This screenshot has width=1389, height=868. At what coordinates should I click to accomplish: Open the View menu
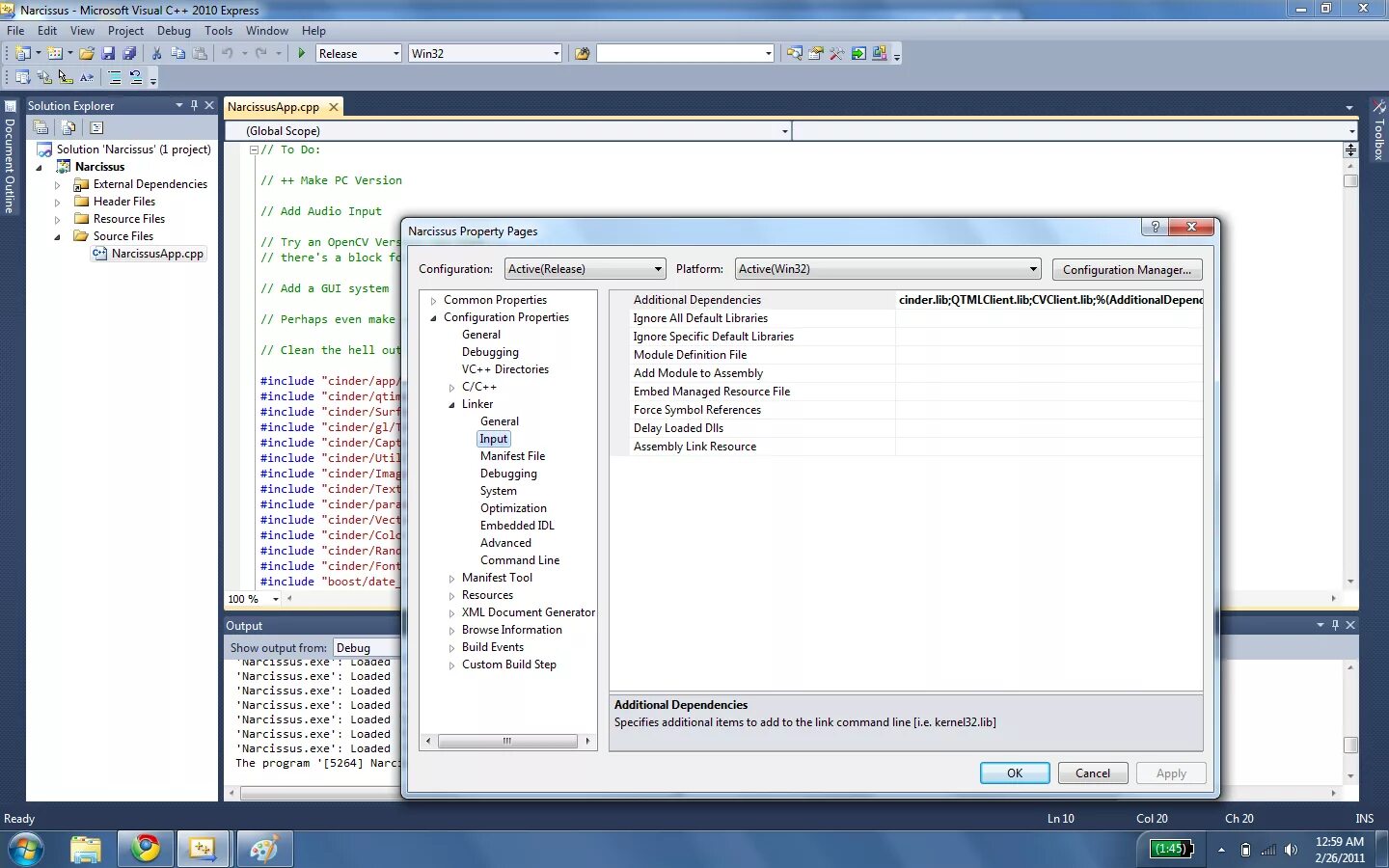point(82,31)
